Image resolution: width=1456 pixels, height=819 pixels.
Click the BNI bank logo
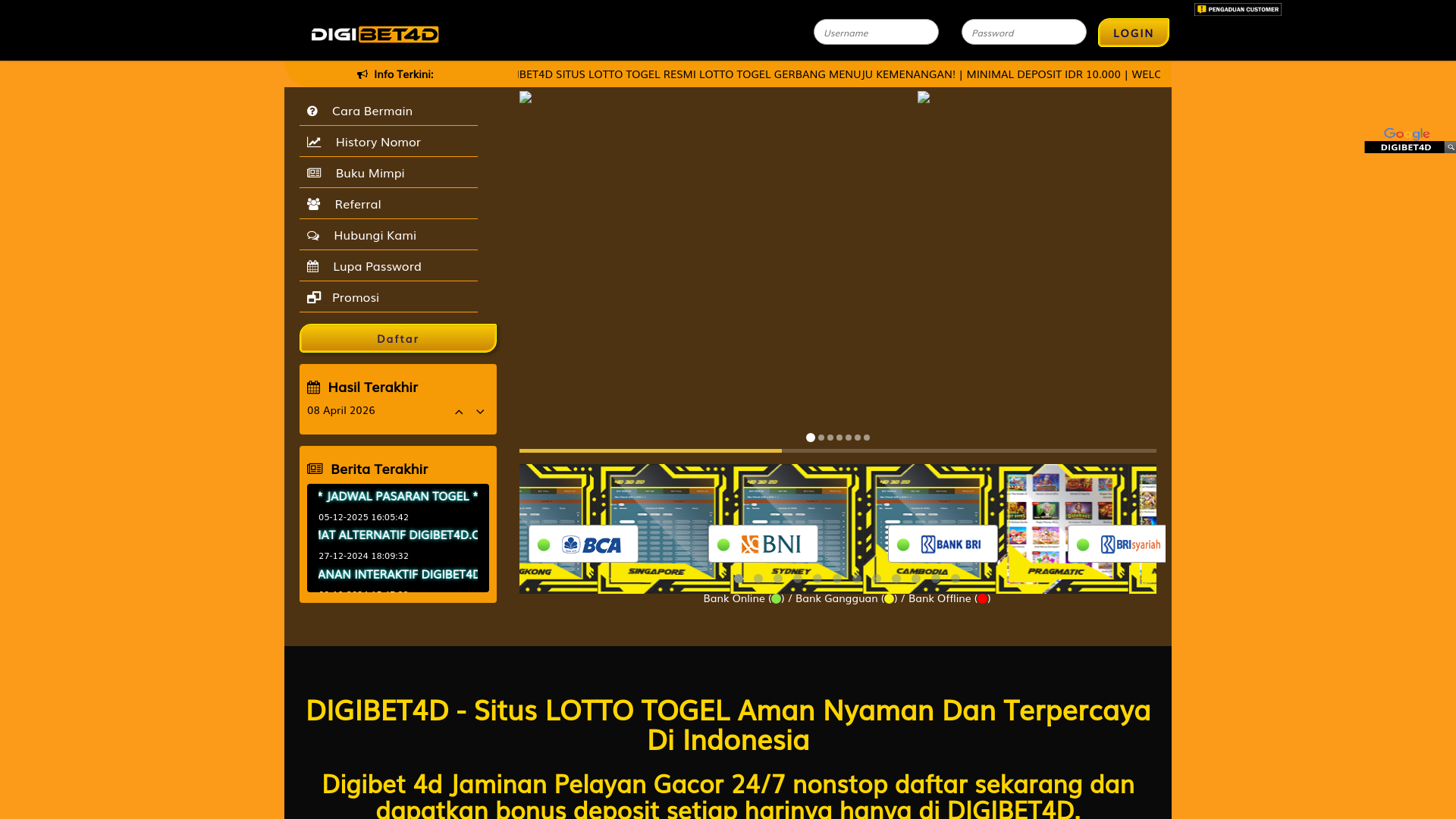click(771, 544)
